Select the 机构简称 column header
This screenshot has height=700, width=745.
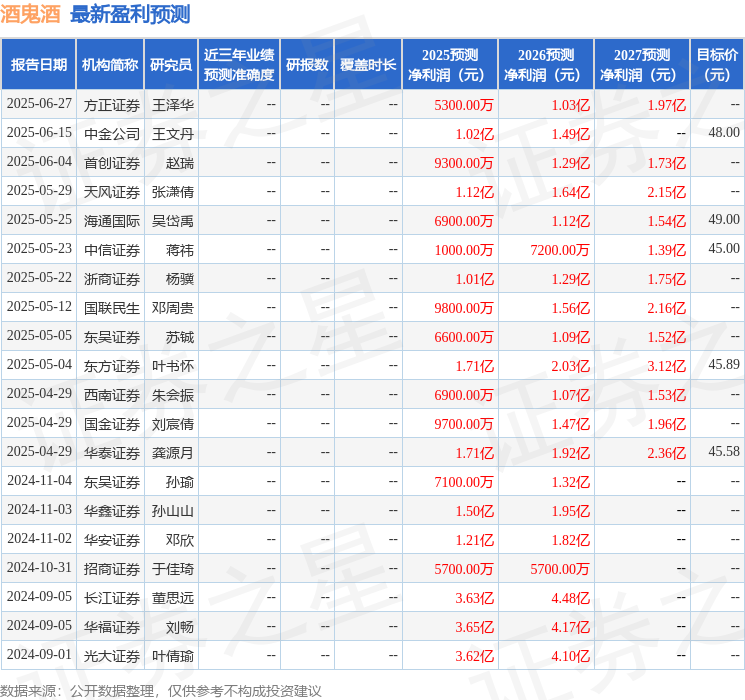[110, 65]
